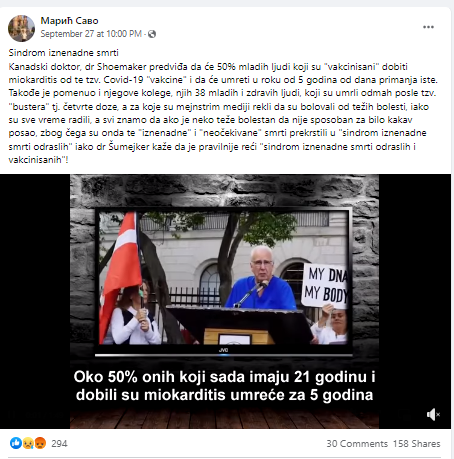
Task: Open the 30 Comments link
Action: 357,444
